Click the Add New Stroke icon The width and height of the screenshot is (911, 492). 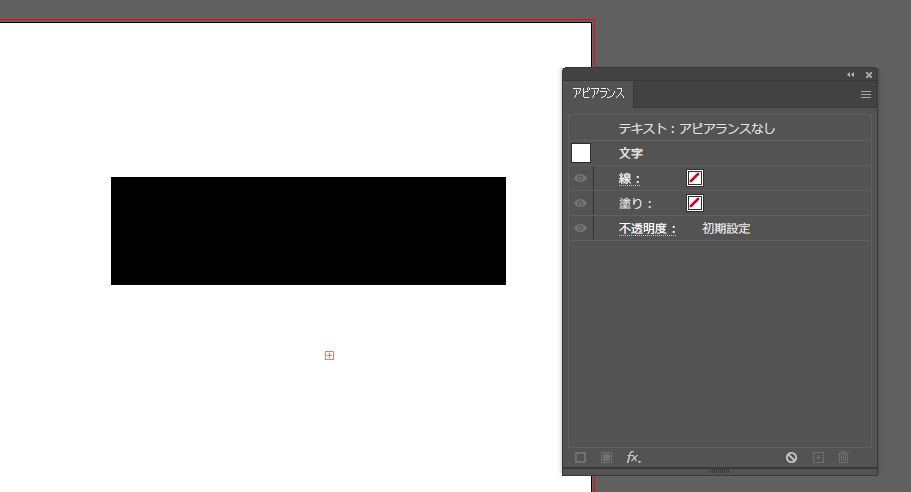pos(580,457)
